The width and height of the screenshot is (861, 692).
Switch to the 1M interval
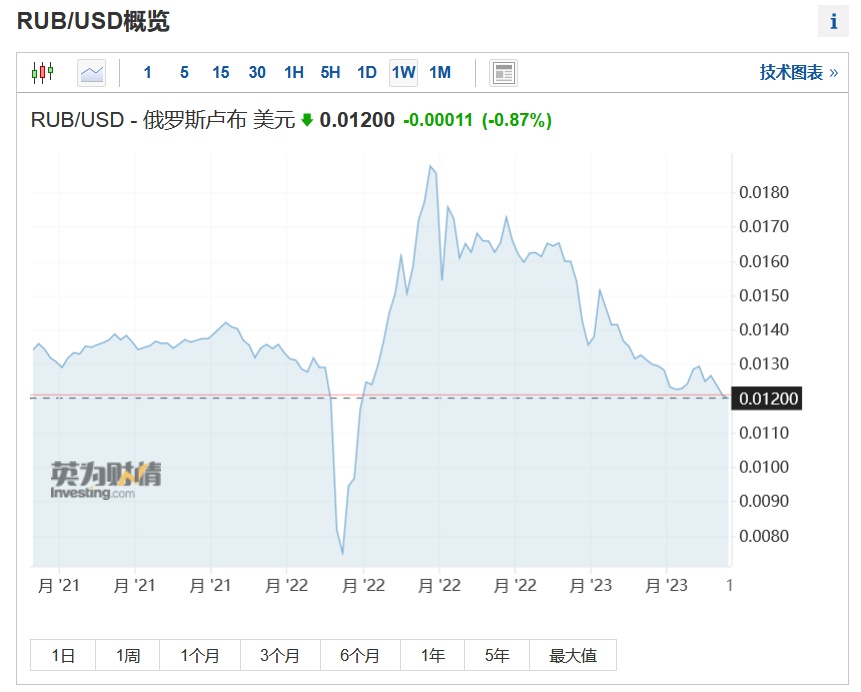tap(440, 72)
